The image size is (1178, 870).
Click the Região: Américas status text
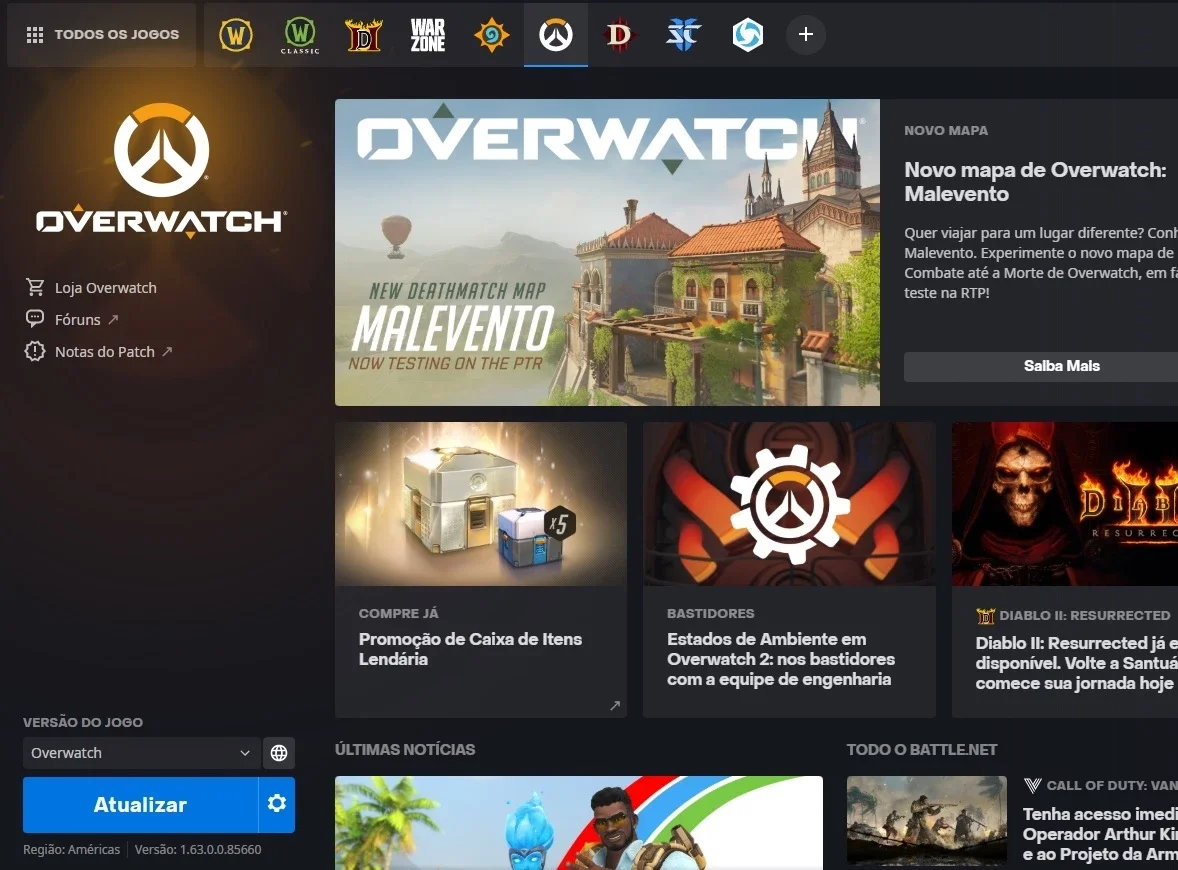click(71, 850)
